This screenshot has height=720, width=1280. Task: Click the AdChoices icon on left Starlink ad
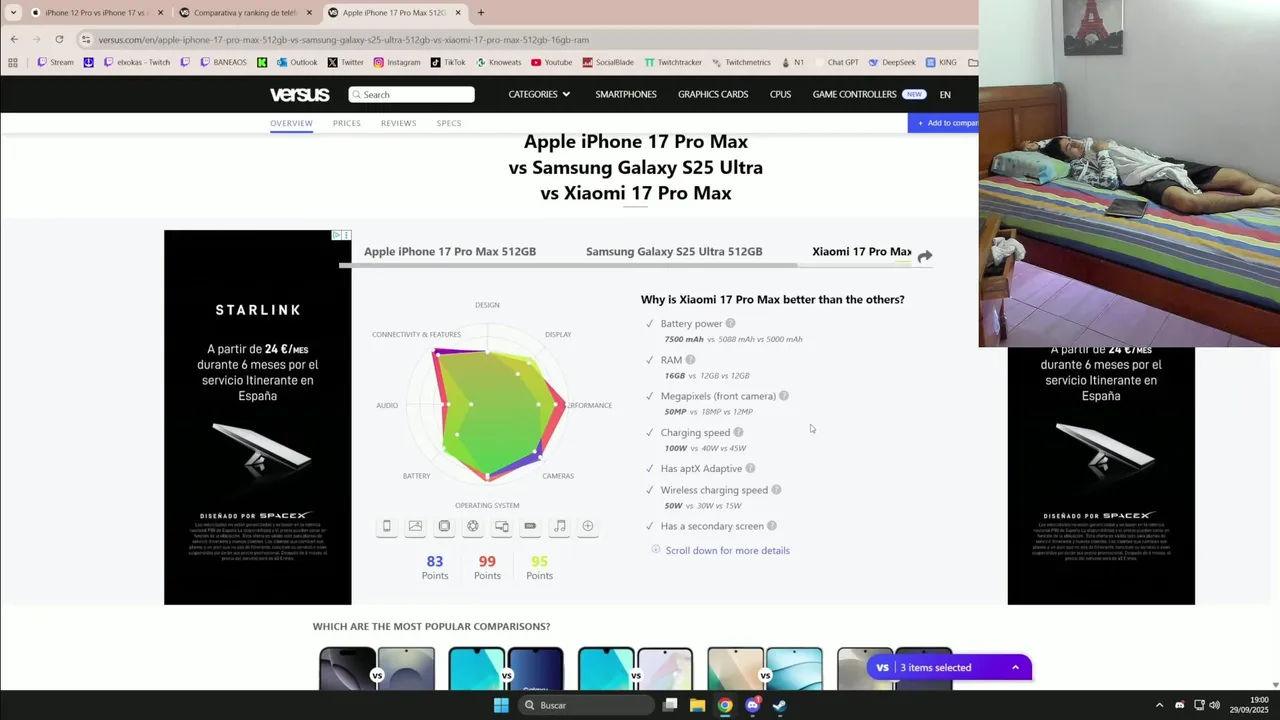click(337, 235)
